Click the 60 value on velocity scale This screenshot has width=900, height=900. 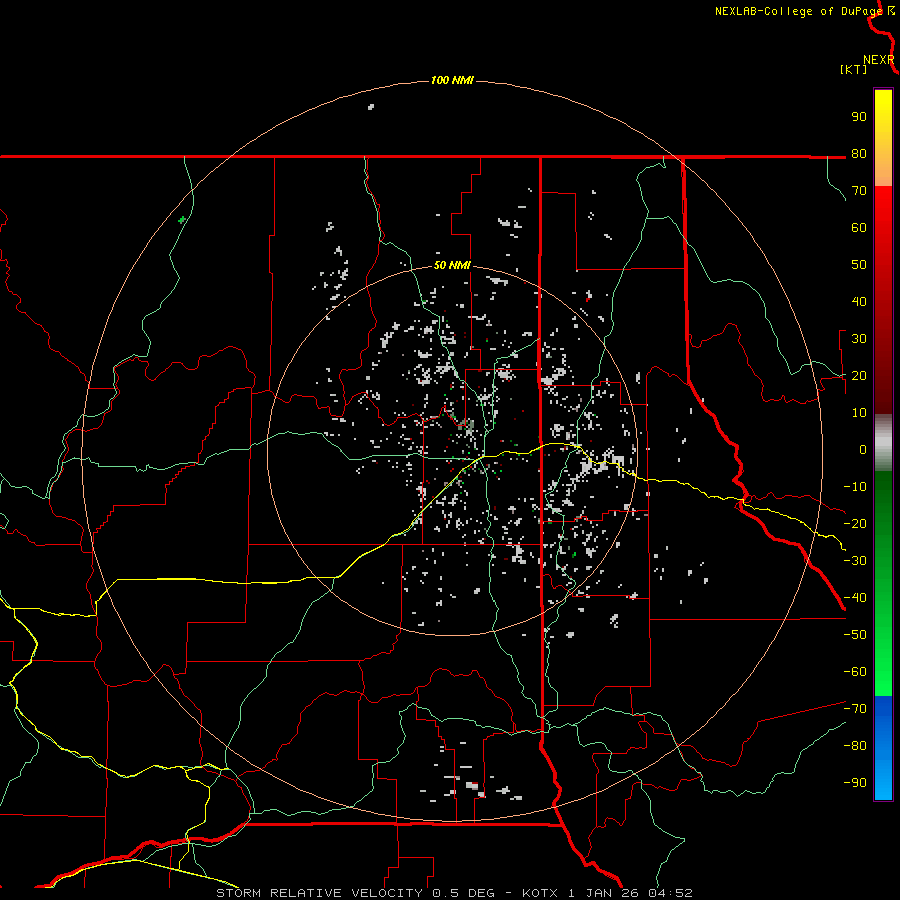pos(859,228)
